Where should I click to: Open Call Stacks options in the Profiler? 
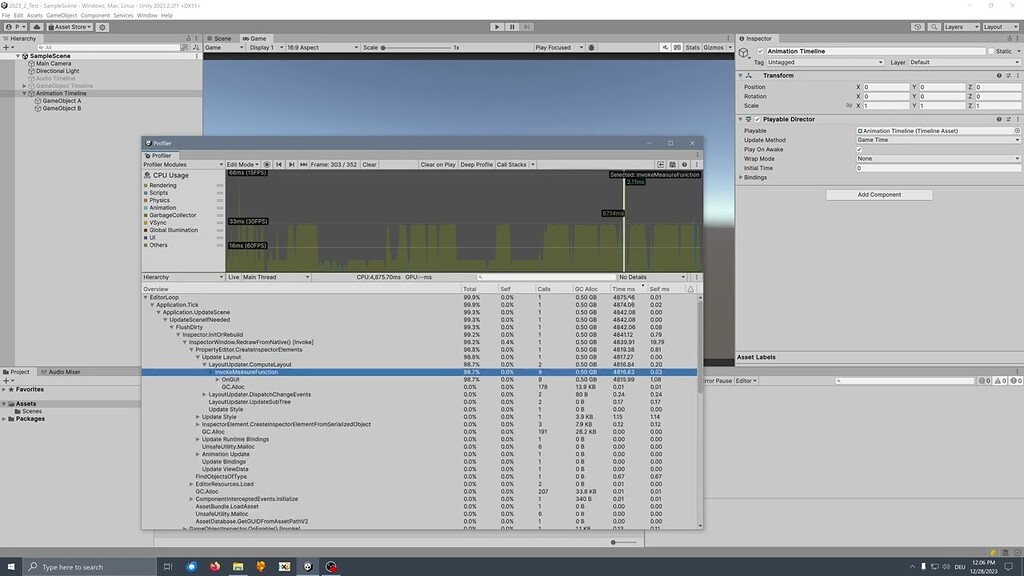coord(513,164)
